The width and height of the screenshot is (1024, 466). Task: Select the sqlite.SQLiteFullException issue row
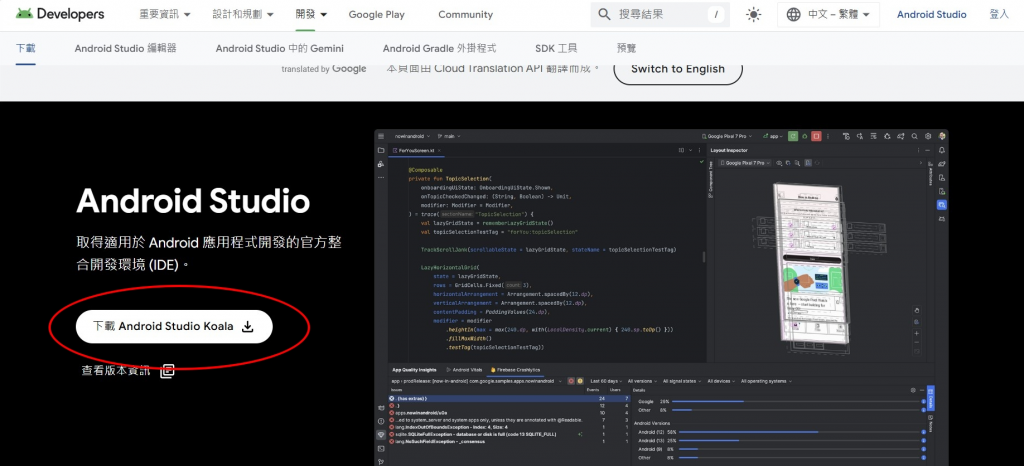pyautogui.click(x=509, y=434)
